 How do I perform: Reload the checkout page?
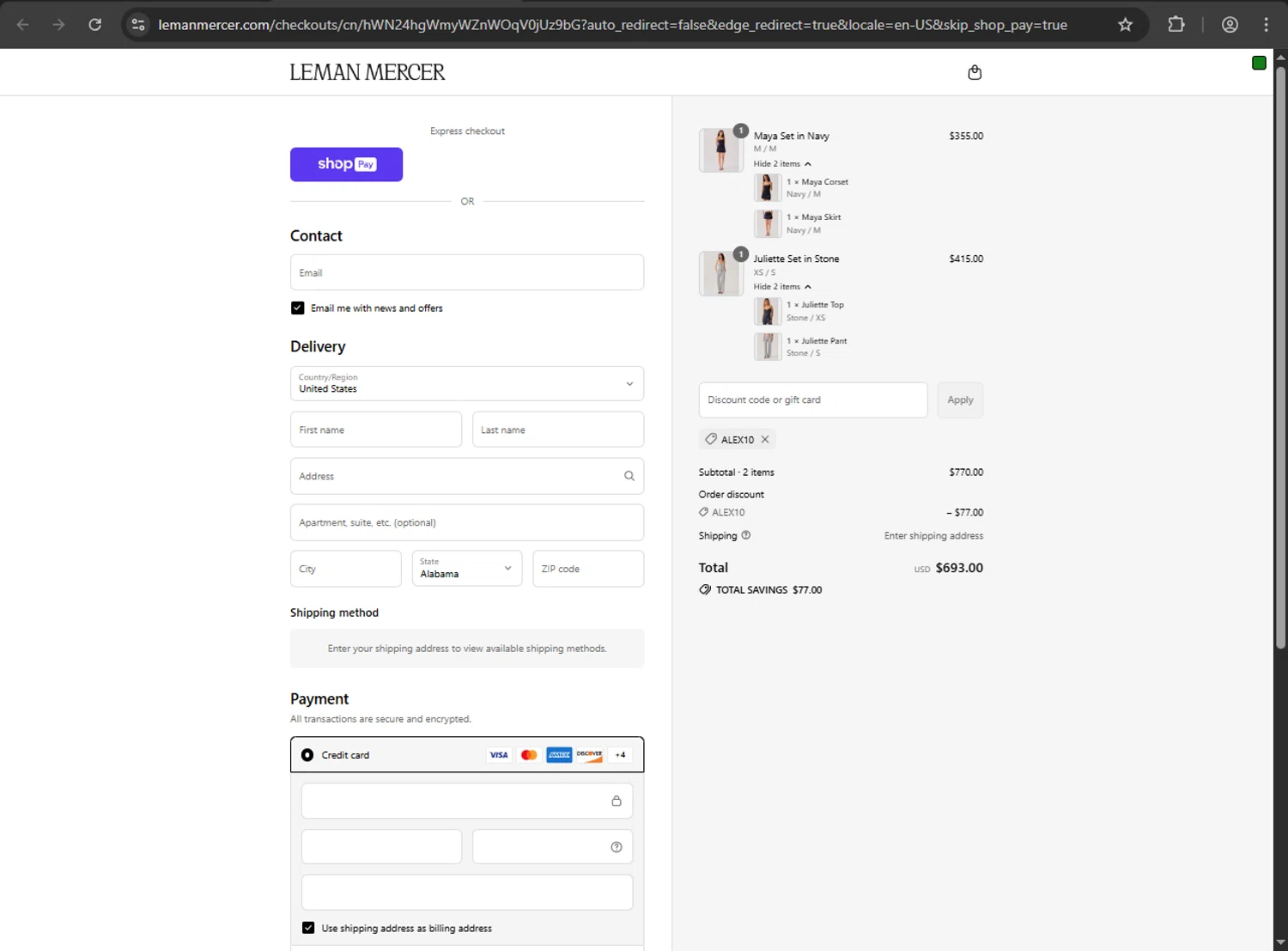coord(95,24)
